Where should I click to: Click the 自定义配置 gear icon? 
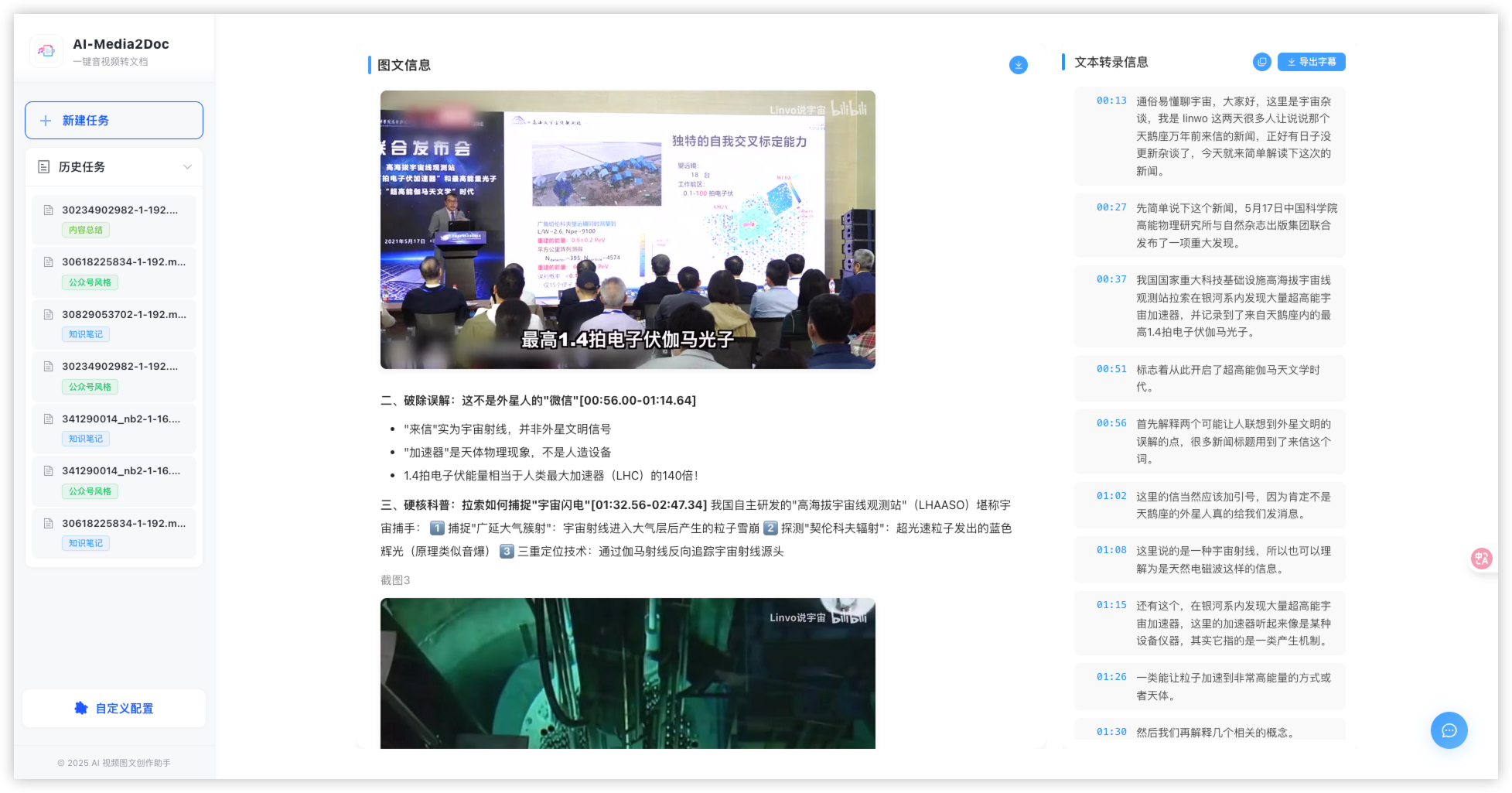81,708
